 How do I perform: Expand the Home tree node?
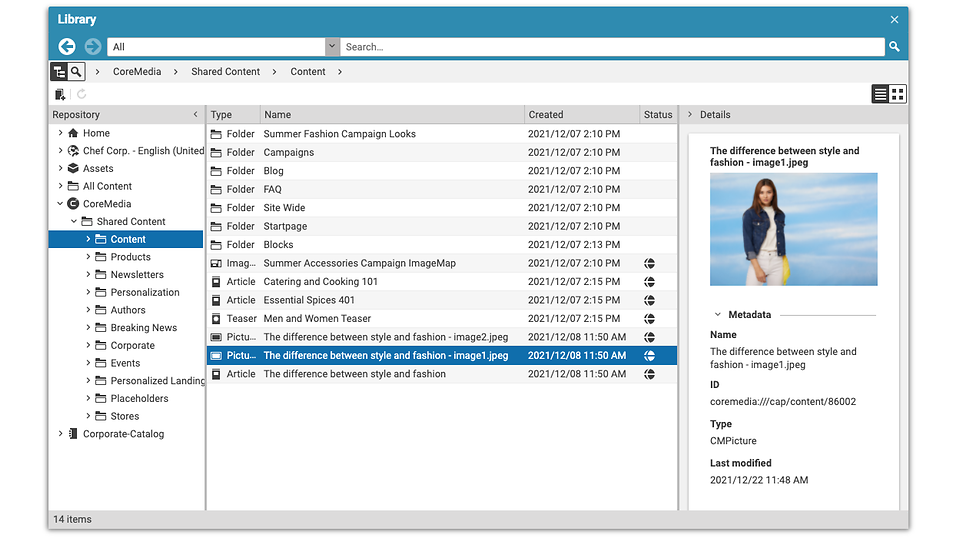(60, 133)
